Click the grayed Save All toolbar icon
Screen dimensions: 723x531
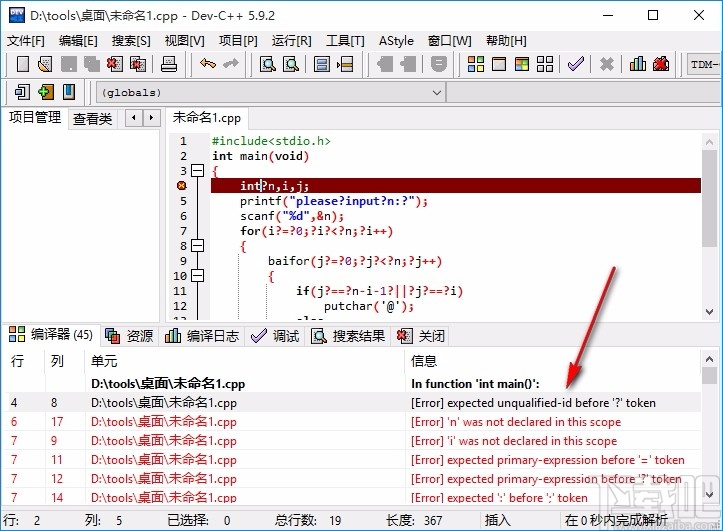[91, 64]
